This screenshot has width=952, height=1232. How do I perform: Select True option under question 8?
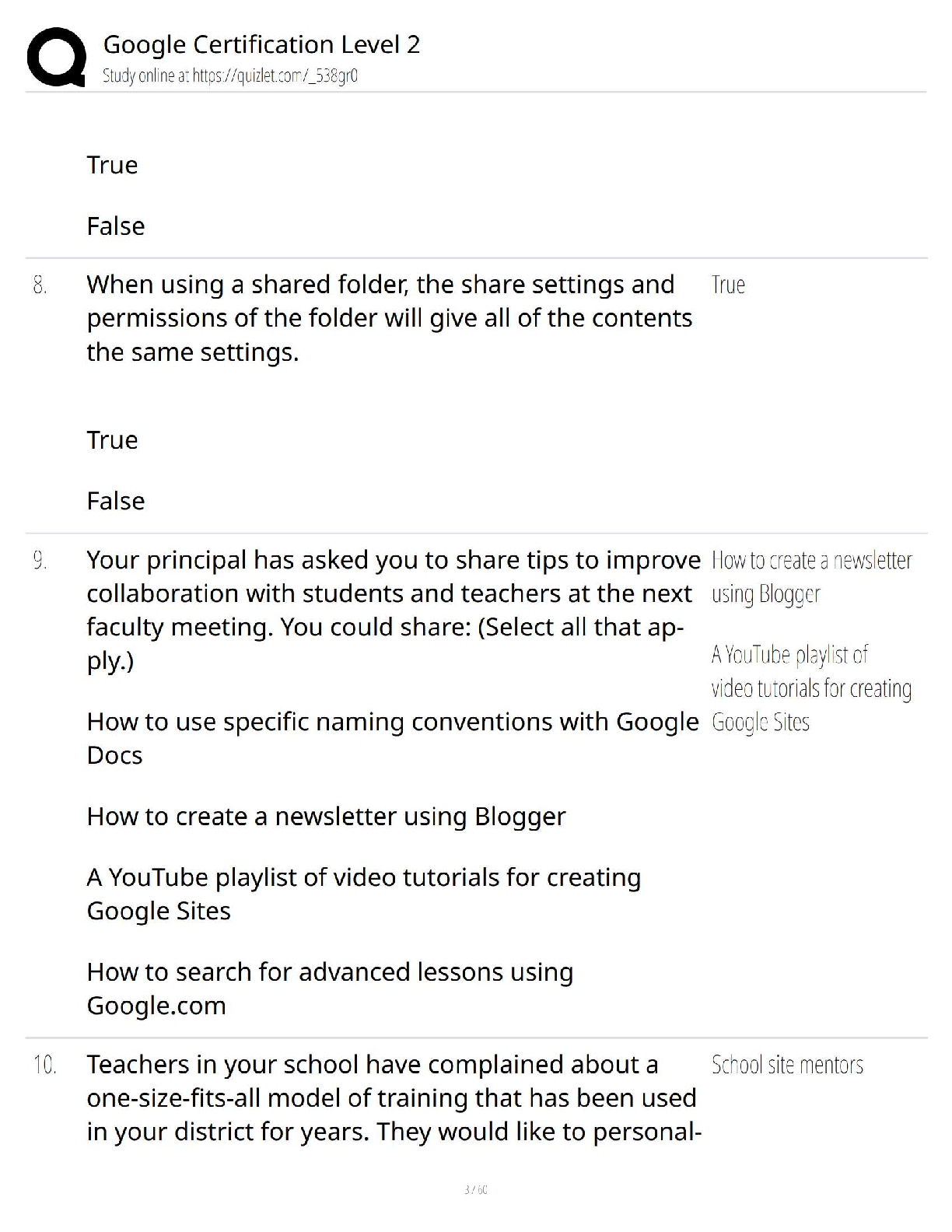[x=112, y=439]
